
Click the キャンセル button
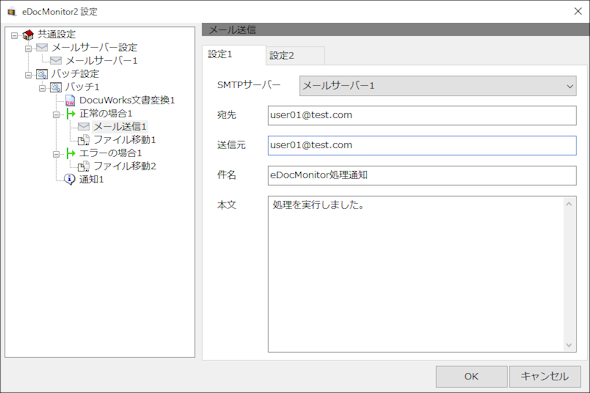(x=545, y=376)
